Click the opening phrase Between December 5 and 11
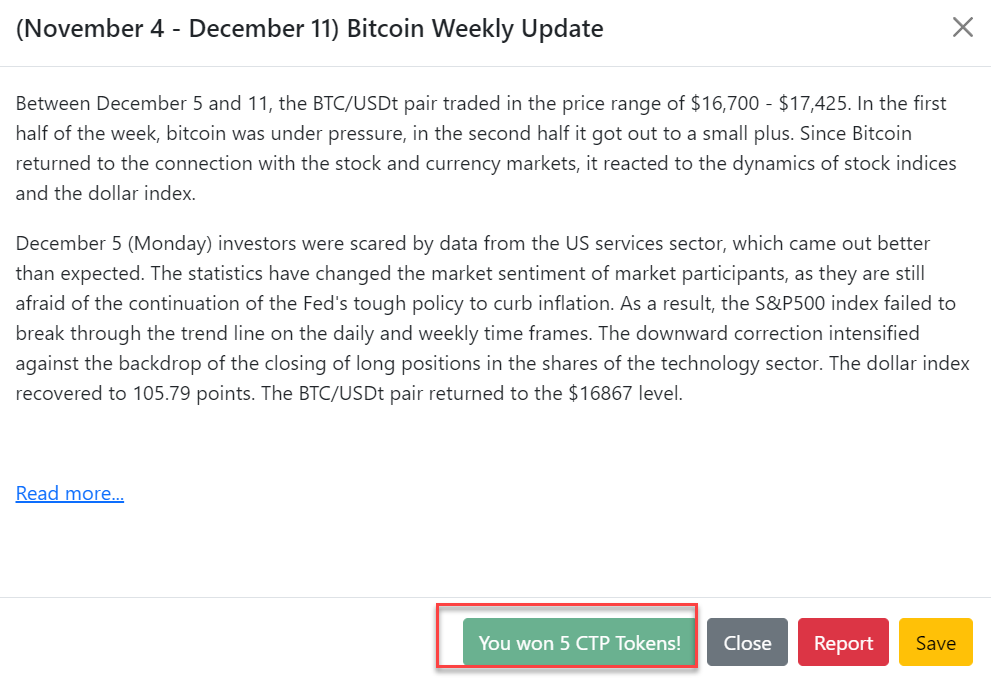The image size is (991, 680). click(142, 103)
